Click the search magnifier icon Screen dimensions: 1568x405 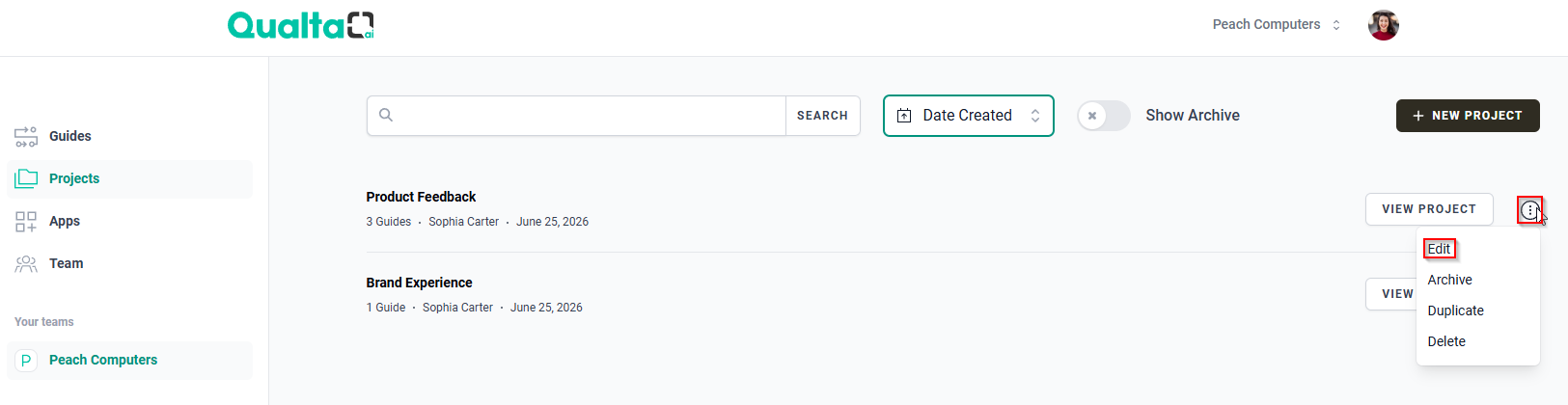(x=386, y=115)
